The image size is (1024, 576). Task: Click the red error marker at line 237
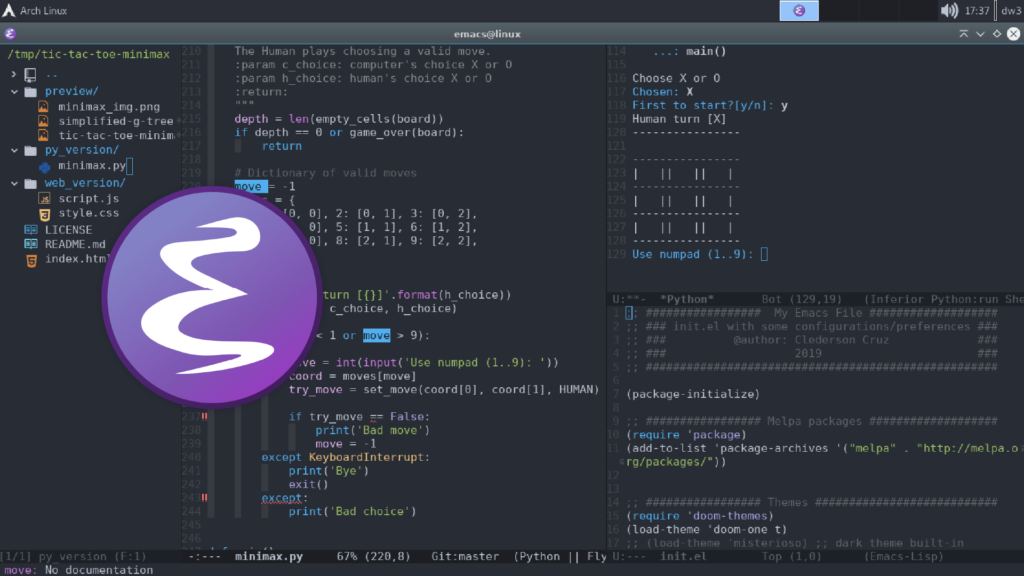click(x=204, y=416)
